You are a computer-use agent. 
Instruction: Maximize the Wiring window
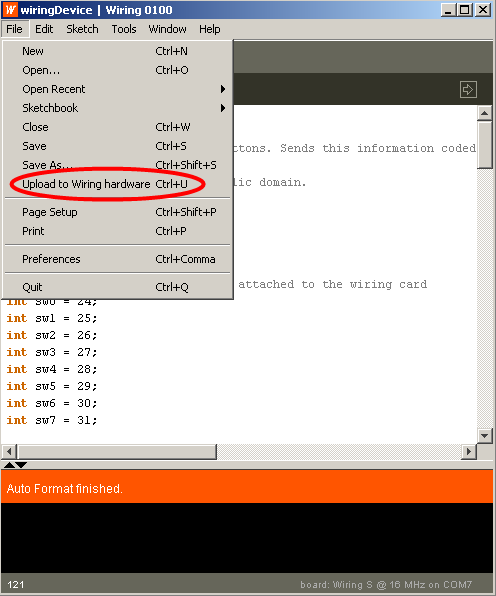tap(464, 10)
